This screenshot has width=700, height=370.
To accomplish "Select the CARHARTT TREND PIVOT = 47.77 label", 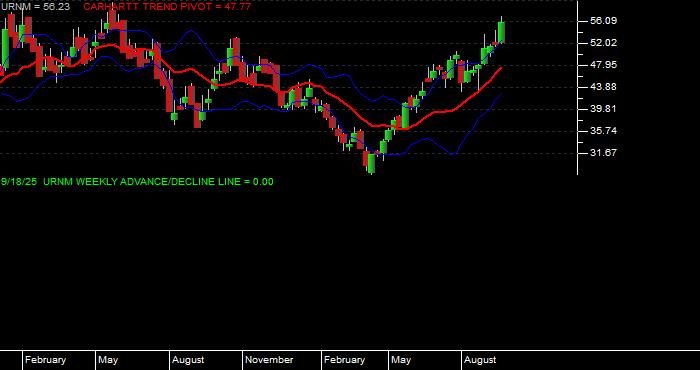I will (x=167, y=7).
